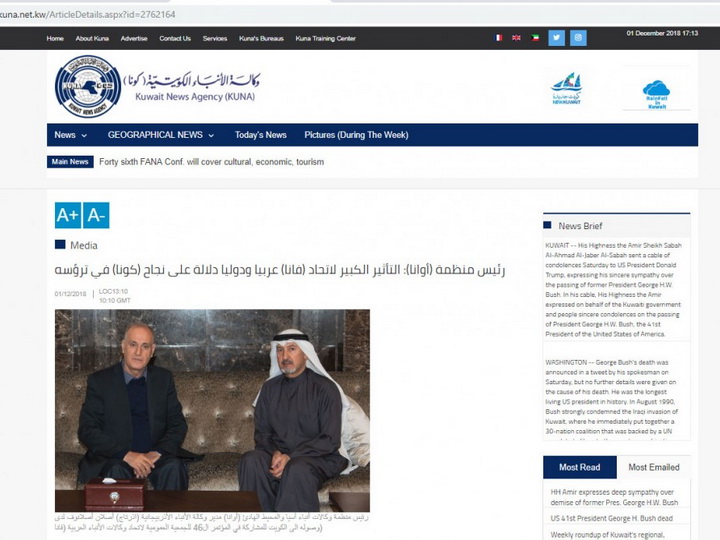Select the Most Read tab
The image size is (720, 540).
pyautogui.click(x=579, y=467)
